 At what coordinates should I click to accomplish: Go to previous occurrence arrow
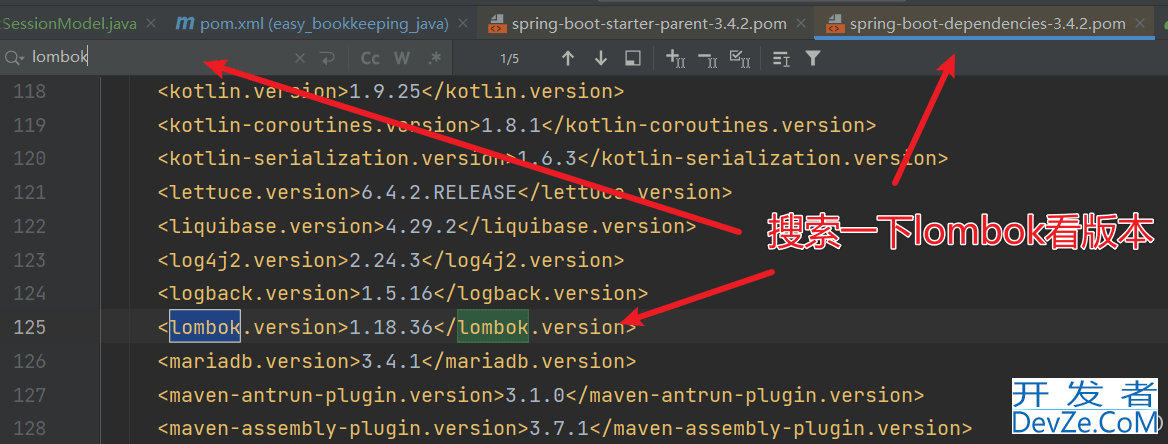[568, 58]
